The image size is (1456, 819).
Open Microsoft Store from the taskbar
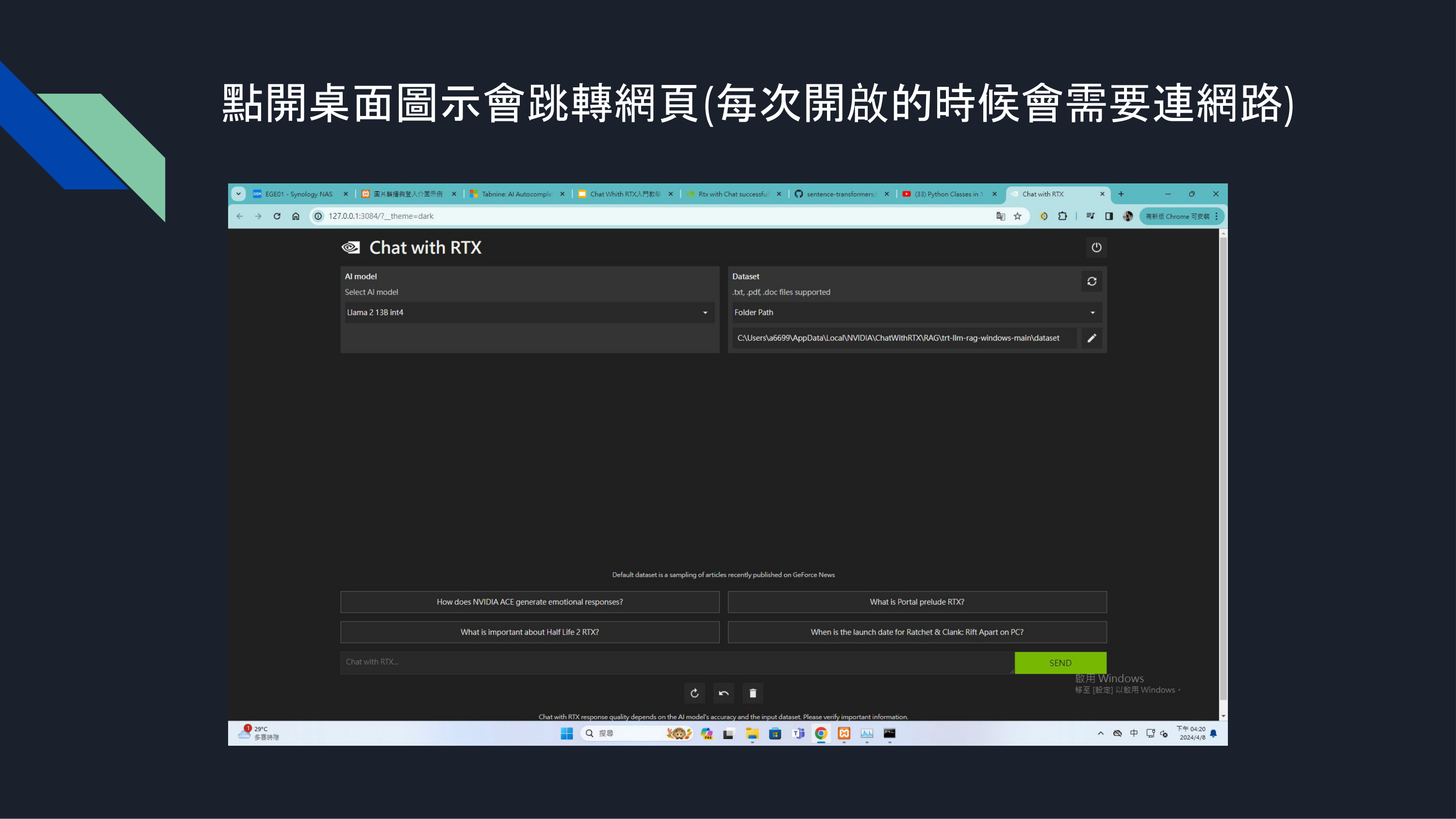click(775, 733)
